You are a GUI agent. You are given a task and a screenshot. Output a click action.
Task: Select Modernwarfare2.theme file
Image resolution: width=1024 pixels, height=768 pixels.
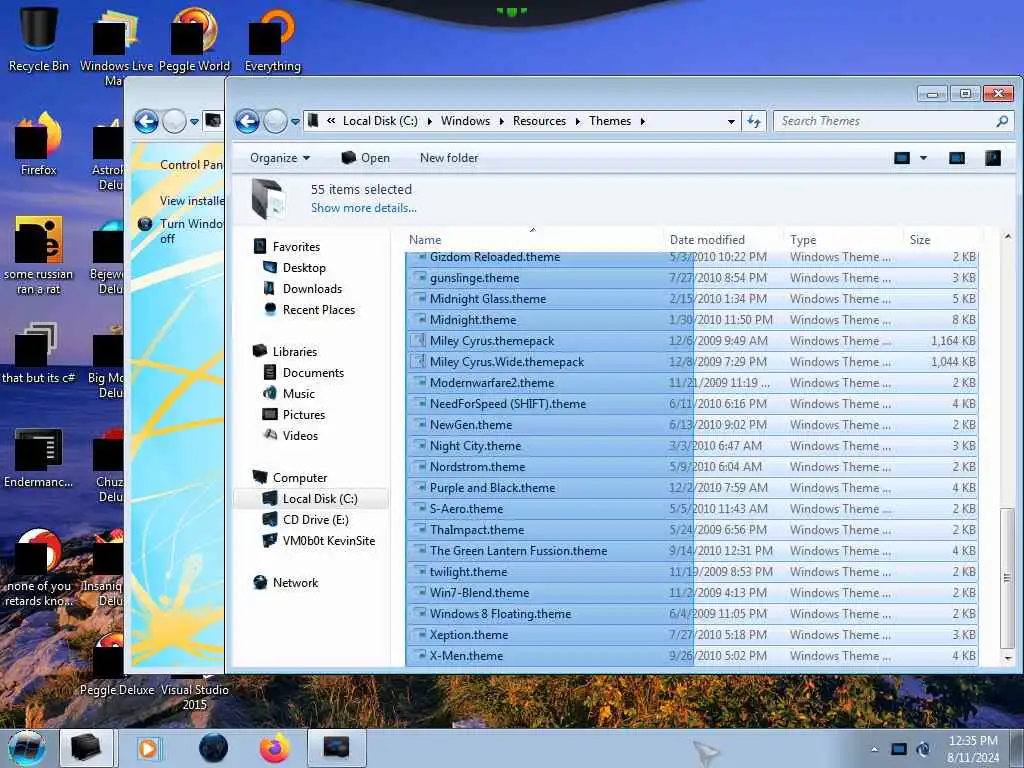pos(692,383)
